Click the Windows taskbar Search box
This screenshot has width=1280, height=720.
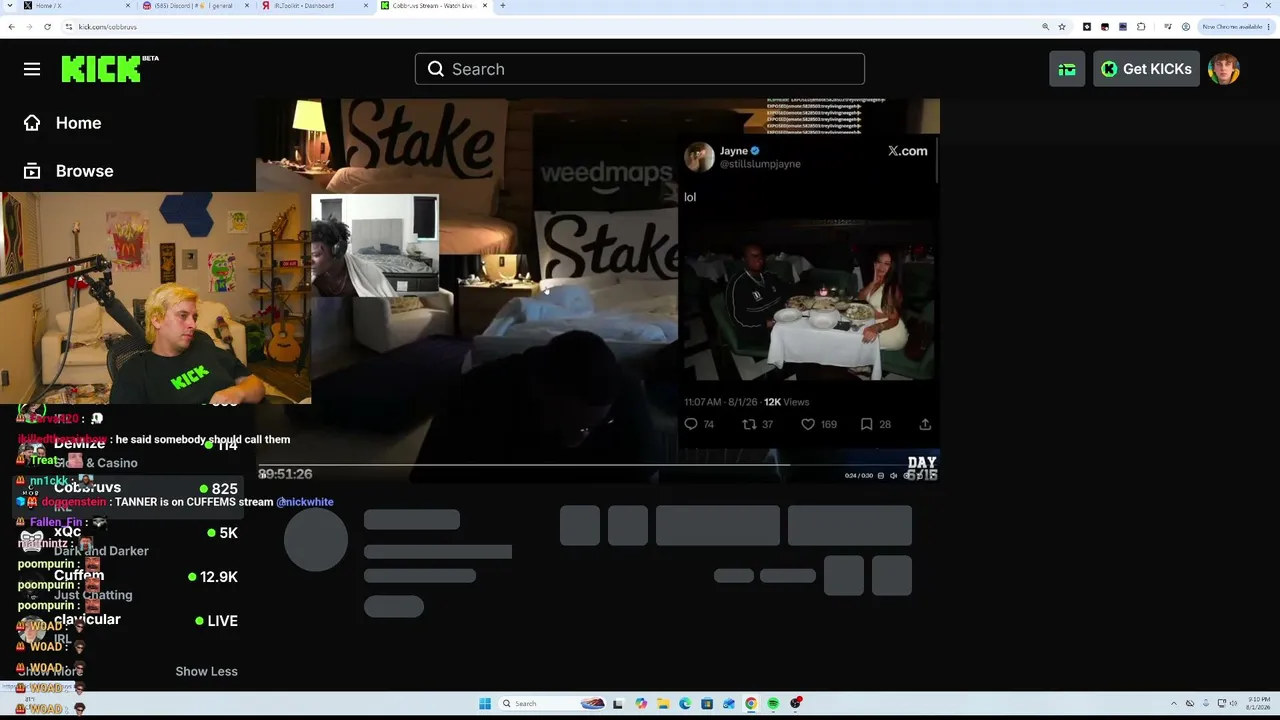click(553, 704)
